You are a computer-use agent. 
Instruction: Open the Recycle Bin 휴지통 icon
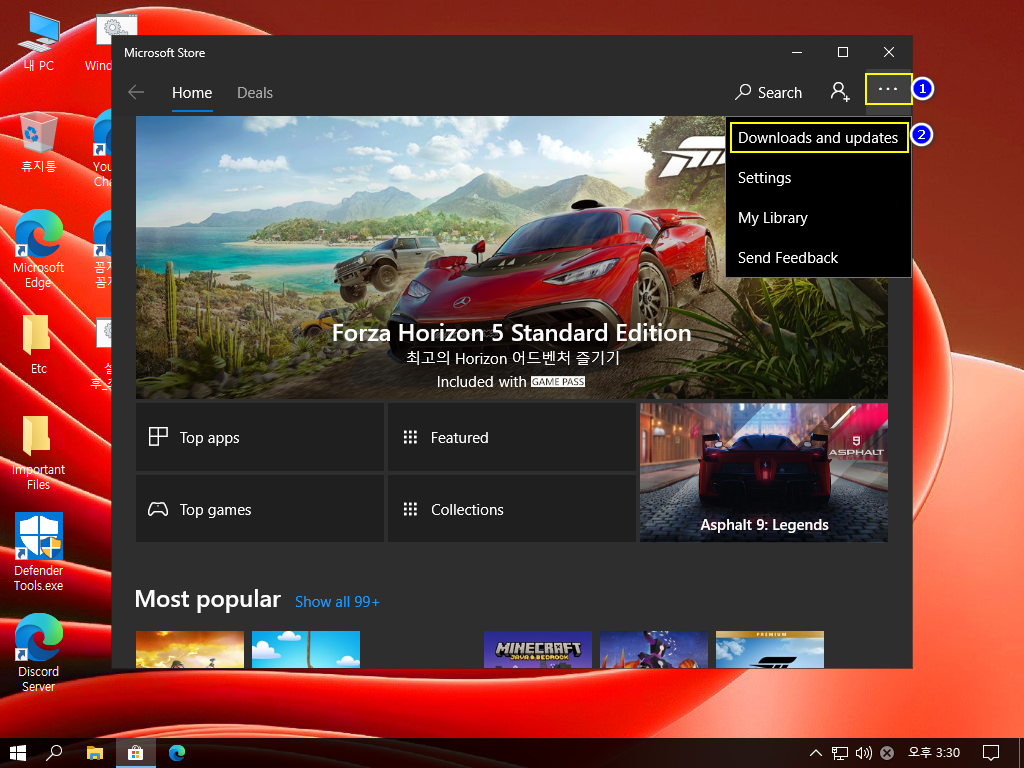coord(39,142)
